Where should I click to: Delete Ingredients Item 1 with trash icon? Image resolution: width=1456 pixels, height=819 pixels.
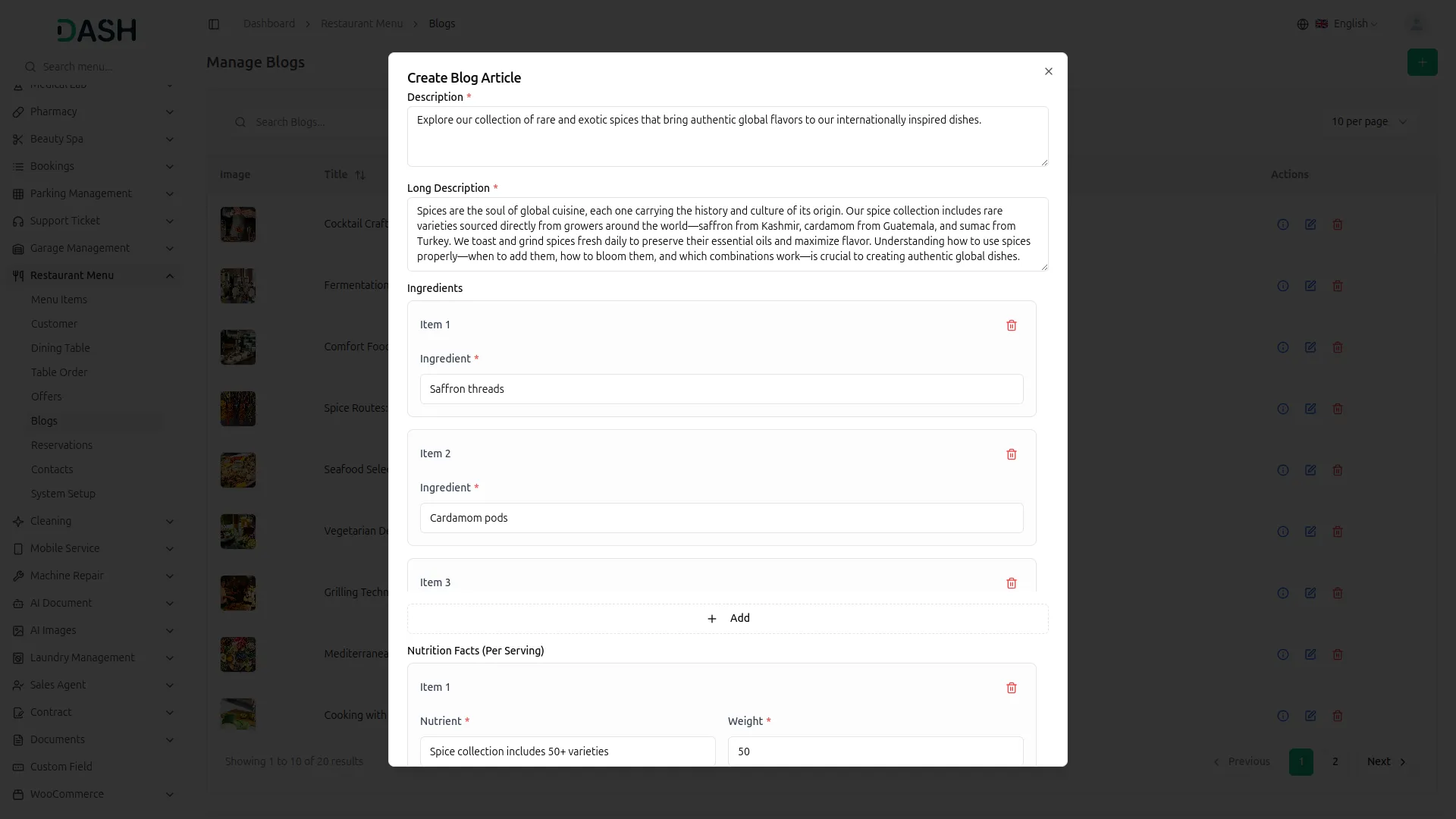click(1011, 325)
